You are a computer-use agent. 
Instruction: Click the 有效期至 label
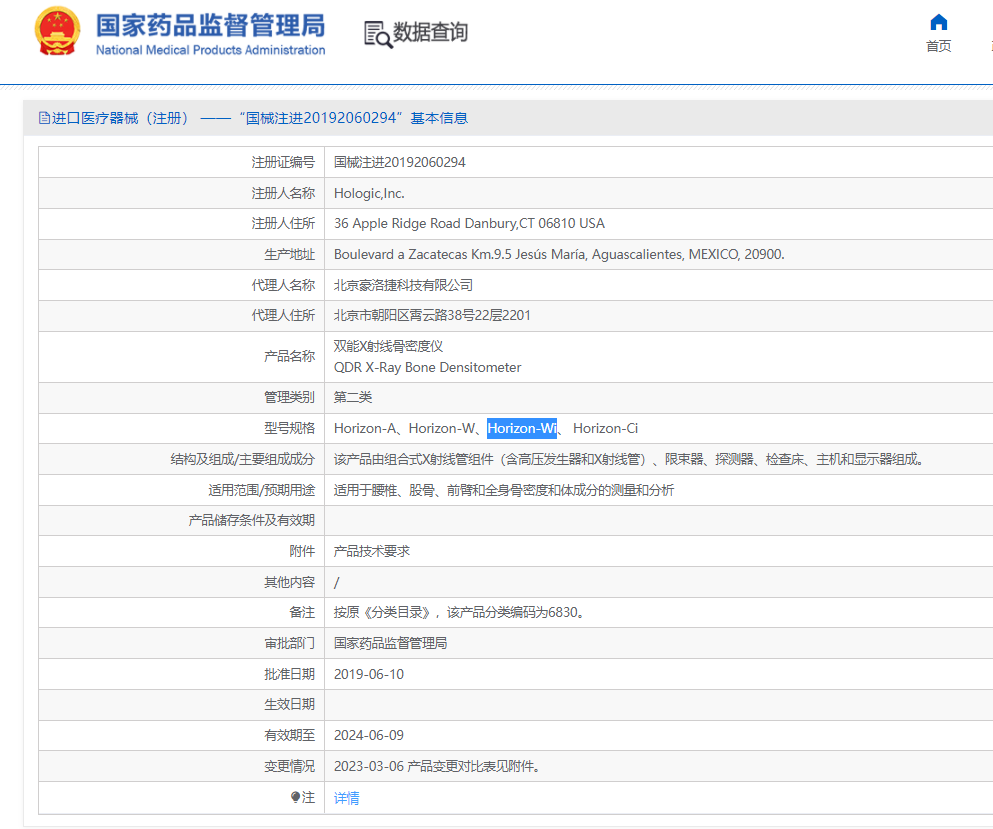point(289,735)
